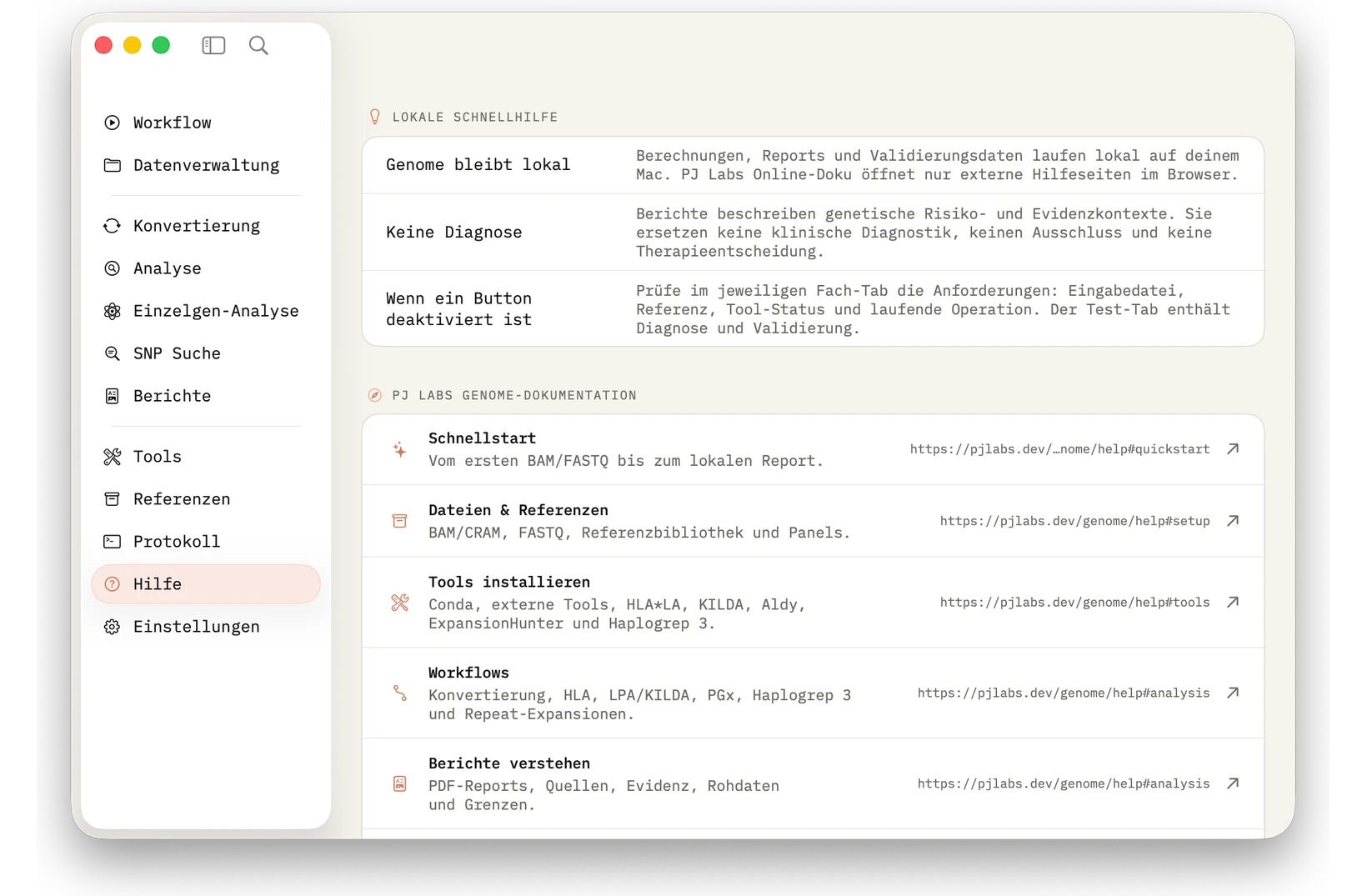Click the Hilfe question mark icon
This screenshot has height=896, width=1367.
click(x=112, y=584)
